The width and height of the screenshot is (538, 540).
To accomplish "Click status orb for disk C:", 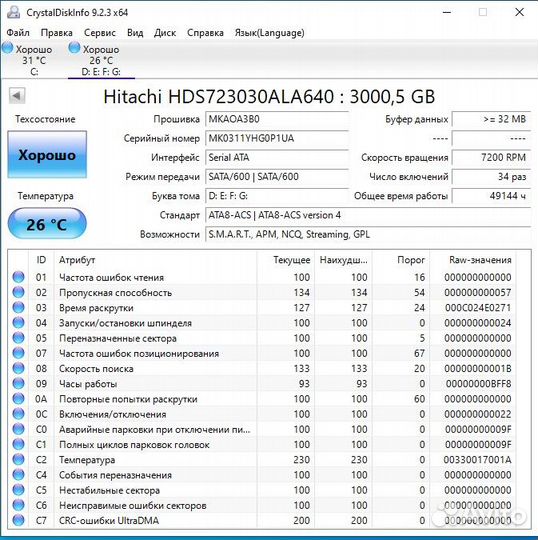I will tap(8, 48).
